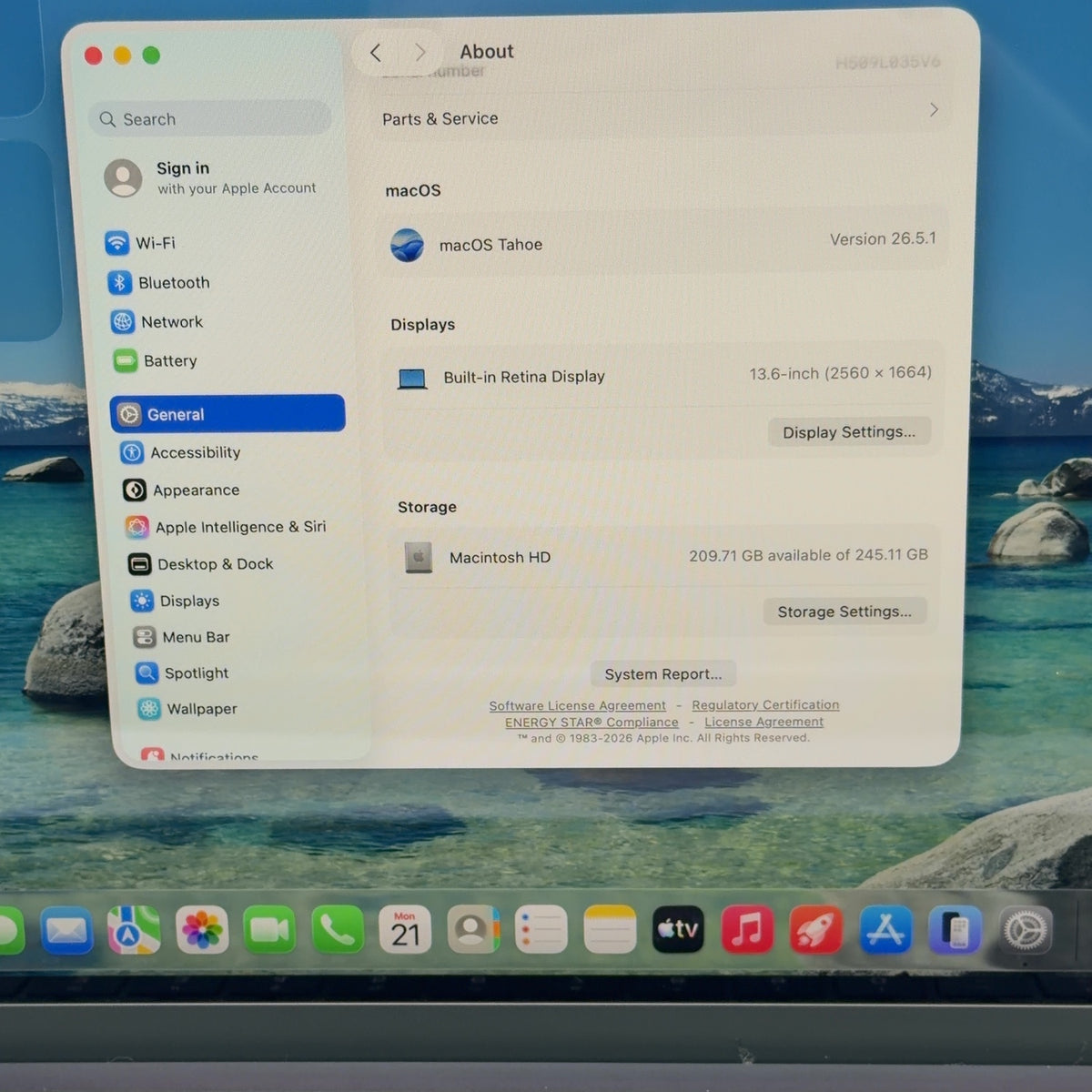Open the Software License Agreement link
The width and height of the screenshot is (1092, 1092).
577,705
